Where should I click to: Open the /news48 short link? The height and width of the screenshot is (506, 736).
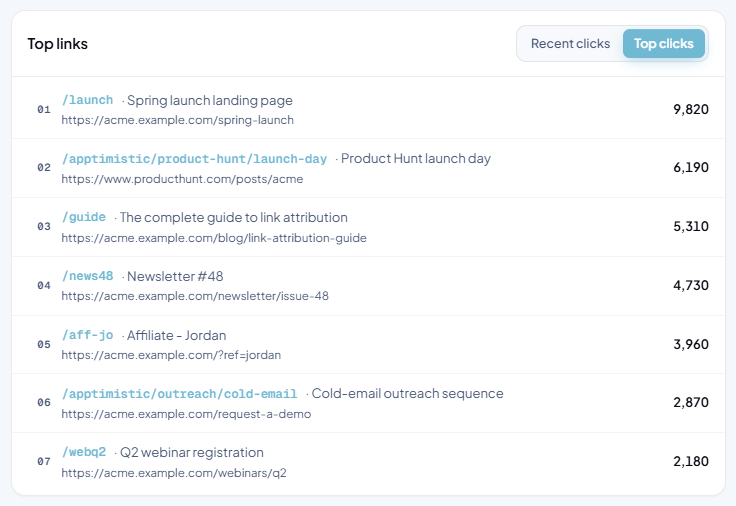tap(88, 276)
